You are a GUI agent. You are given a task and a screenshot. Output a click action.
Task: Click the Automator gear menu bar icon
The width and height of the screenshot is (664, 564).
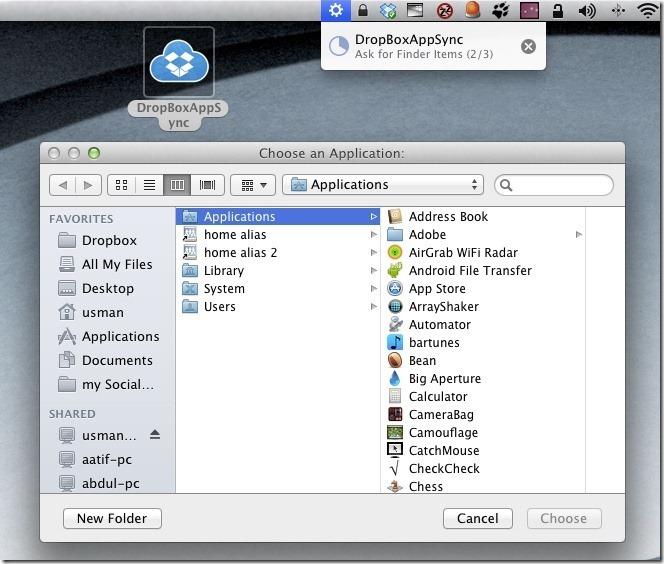(336, 10)
